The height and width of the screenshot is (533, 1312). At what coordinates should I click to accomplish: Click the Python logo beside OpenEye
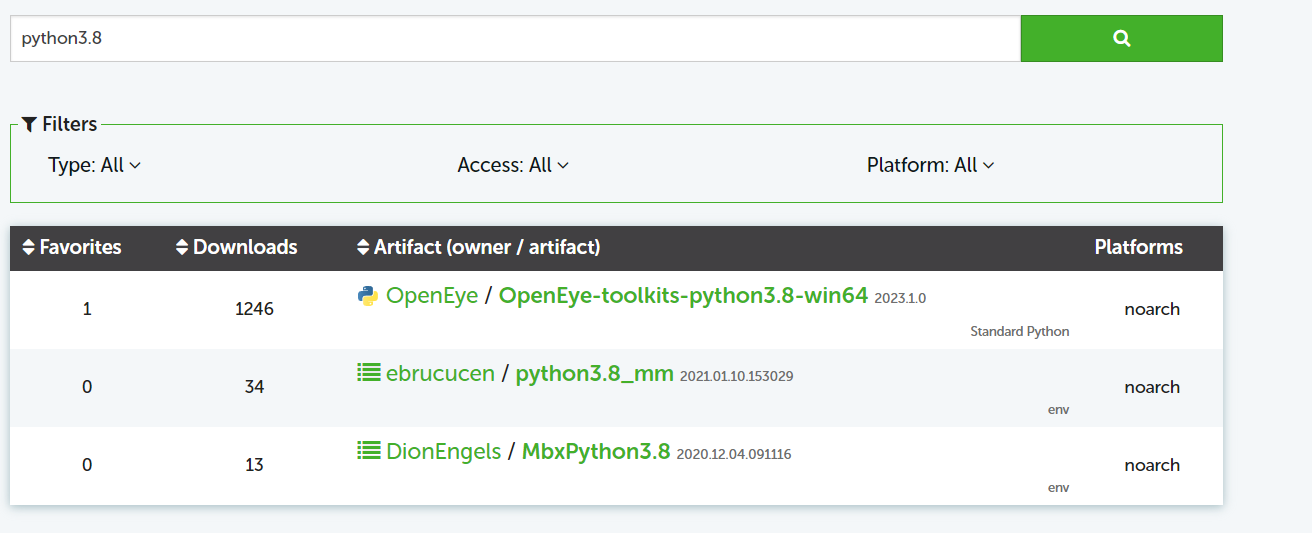click(367, 295)
